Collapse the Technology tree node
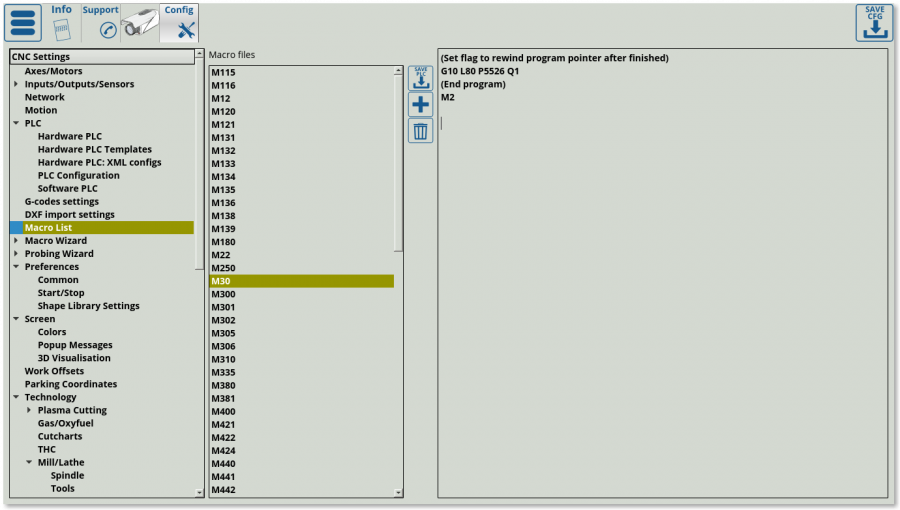The image size is (900, 510). (x=16, y=397)
